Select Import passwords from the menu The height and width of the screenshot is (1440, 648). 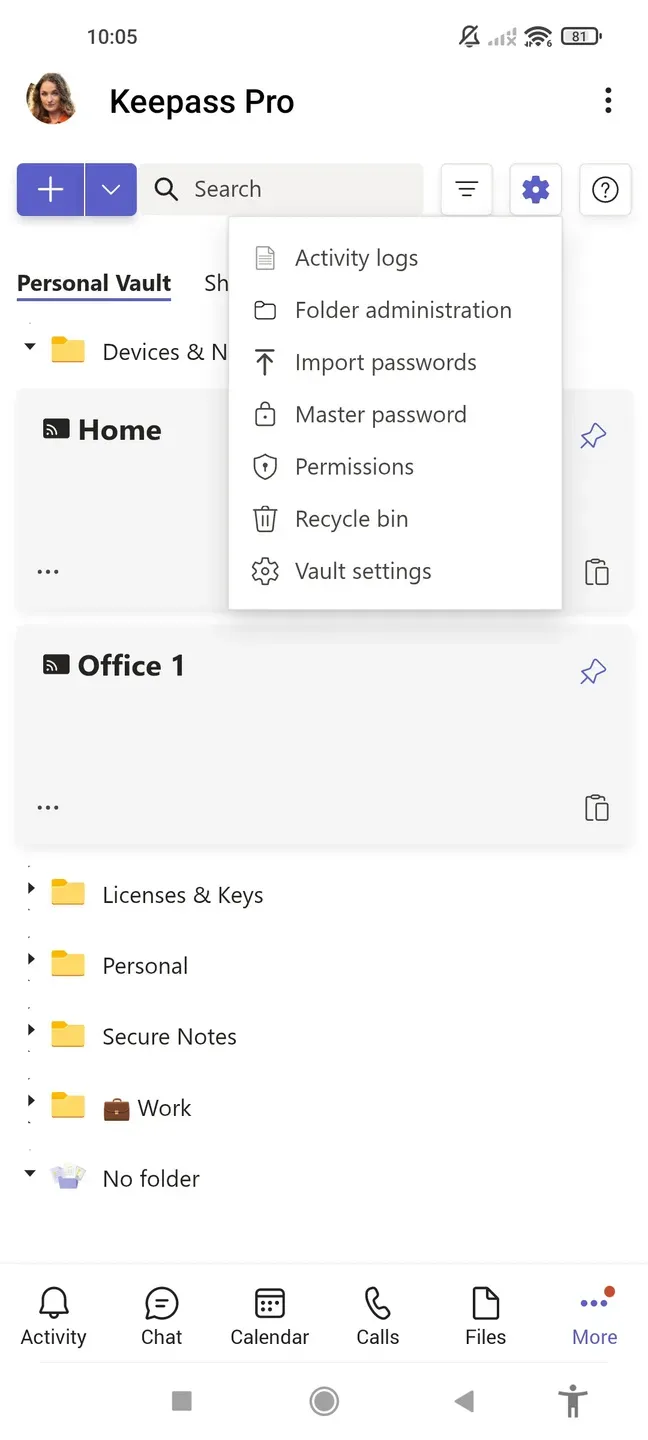(386, 362)
